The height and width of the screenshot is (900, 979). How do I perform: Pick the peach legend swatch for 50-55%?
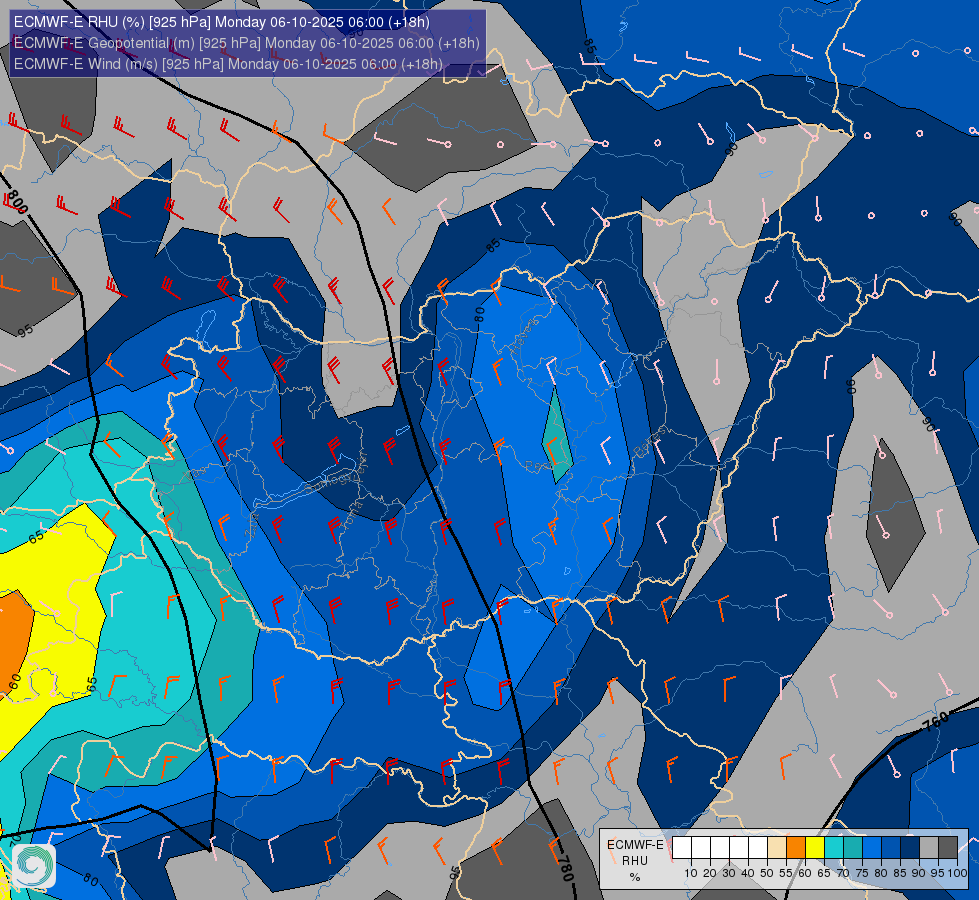tap(777, 848)
